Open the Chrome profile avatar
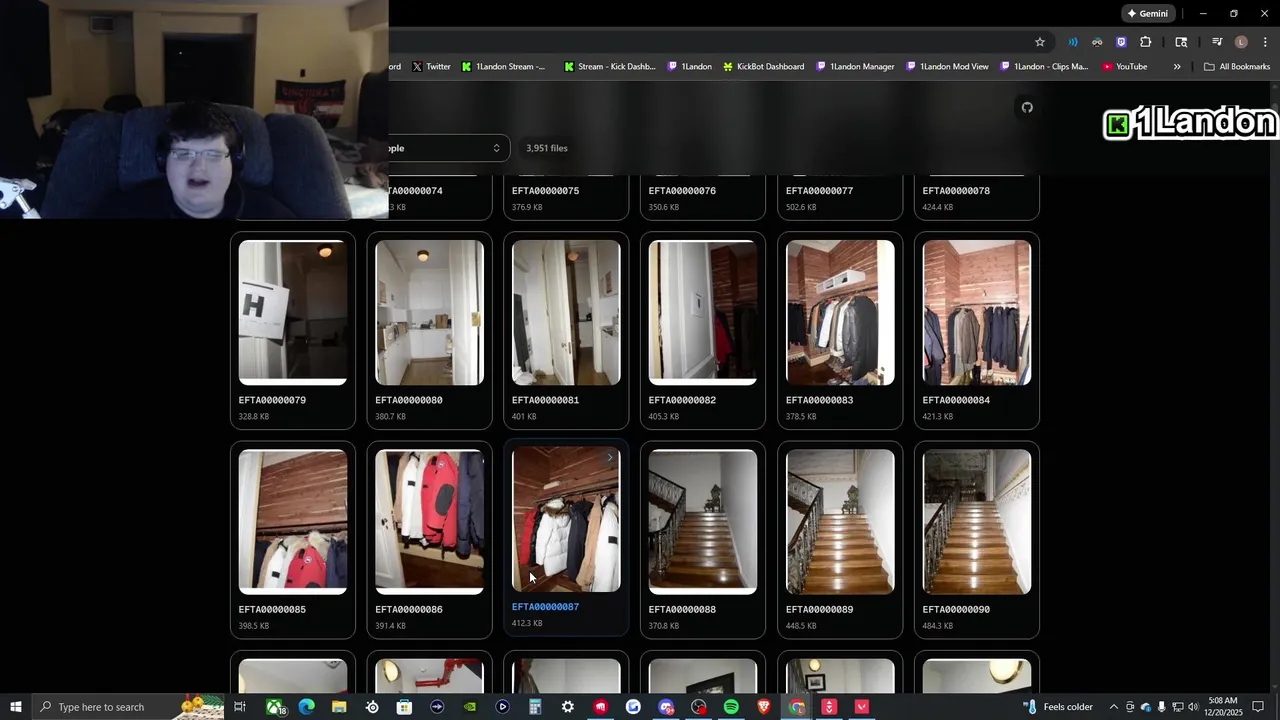The width and height of the screenshot is (1280, 720). click(1241, 42)
